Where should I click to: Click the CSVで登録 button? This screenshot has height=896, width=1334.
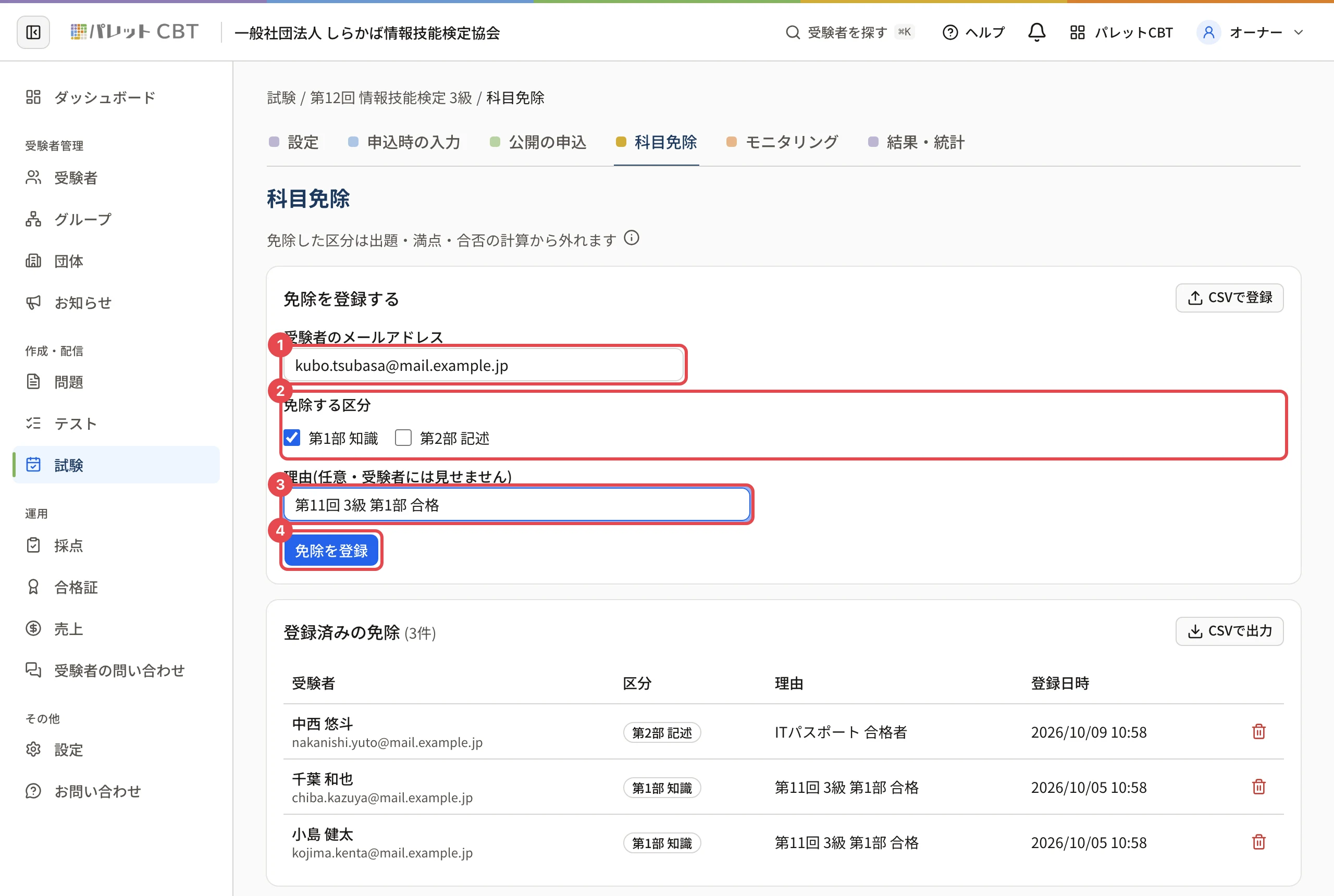click(1229, 298)
